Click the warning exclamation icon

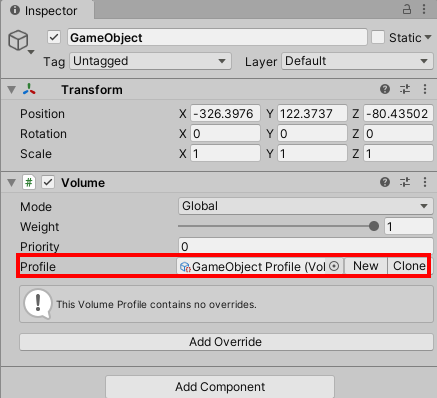(38, 303)
